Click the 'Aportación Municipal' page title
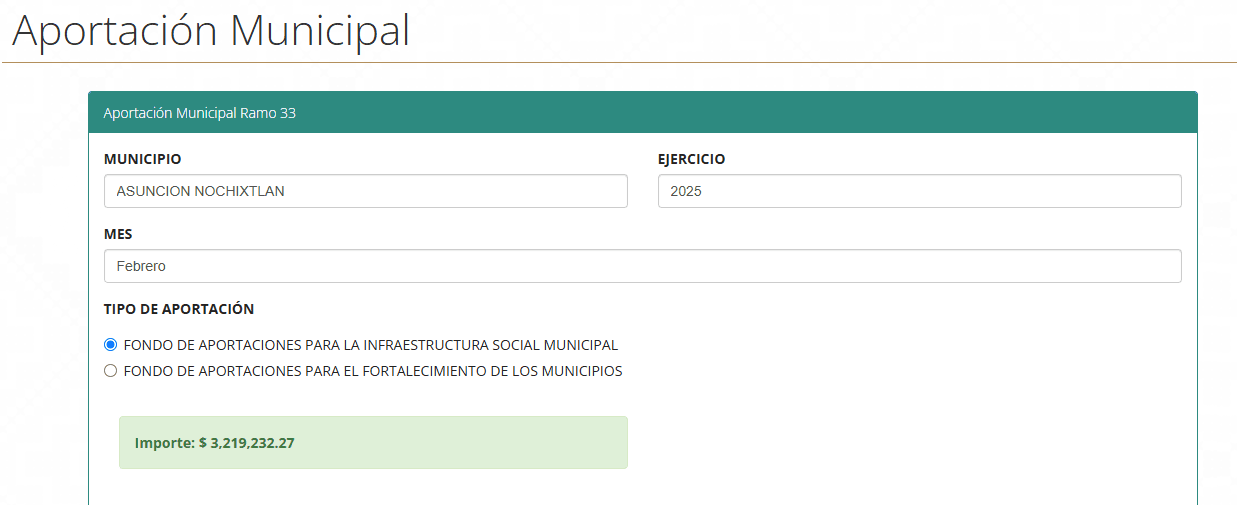The height and width of the screenshot is (505, 1237). tap(211, 31)
